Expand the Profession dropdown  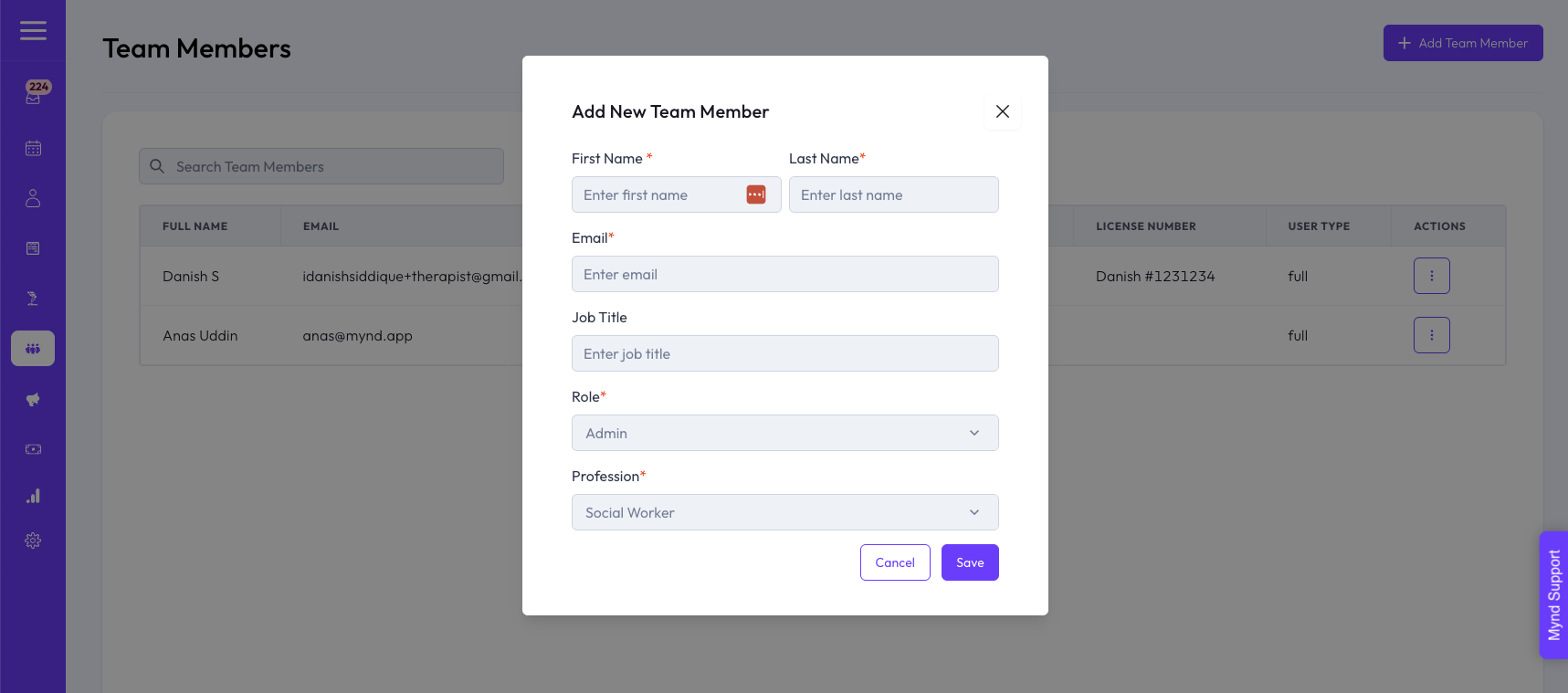pos(784,512)
